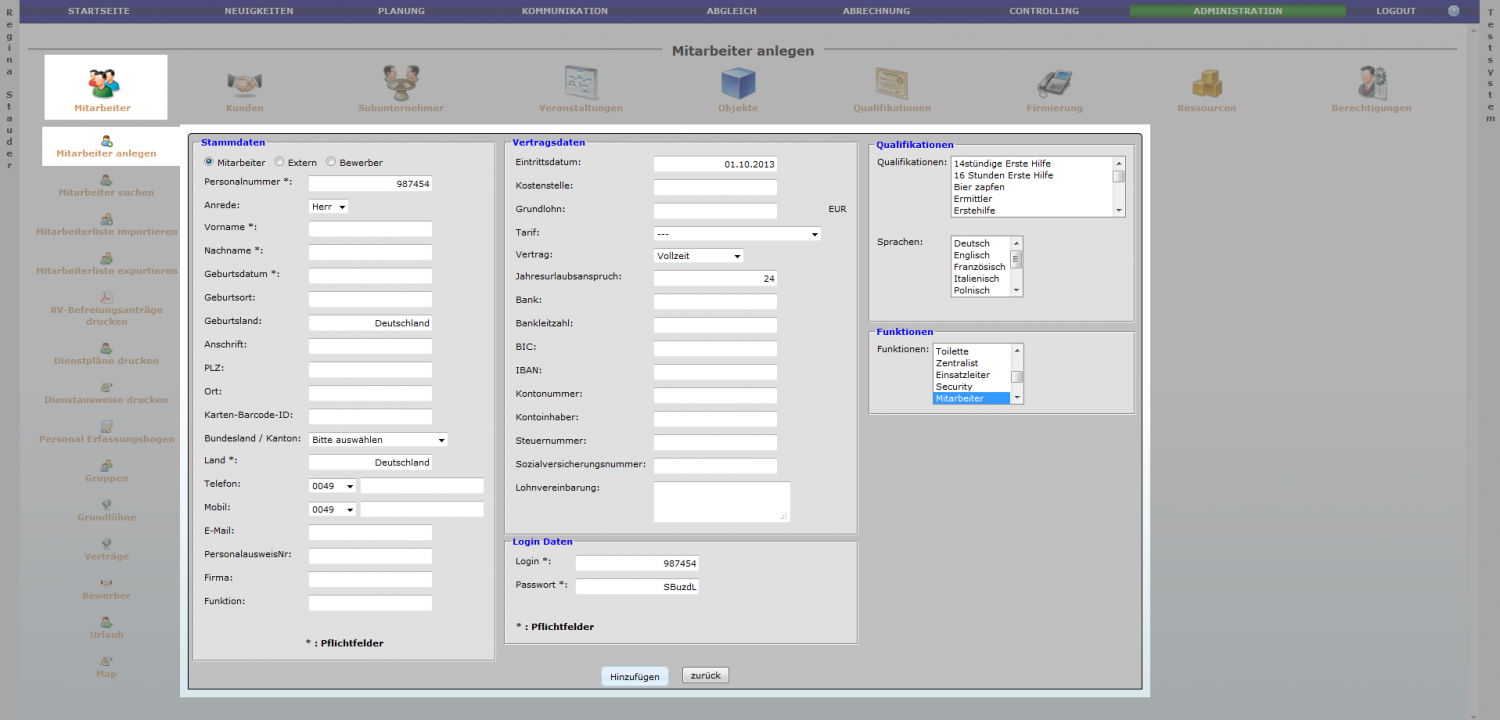
Task: Click the Passwort input field
Action: [x=637, y=587]
